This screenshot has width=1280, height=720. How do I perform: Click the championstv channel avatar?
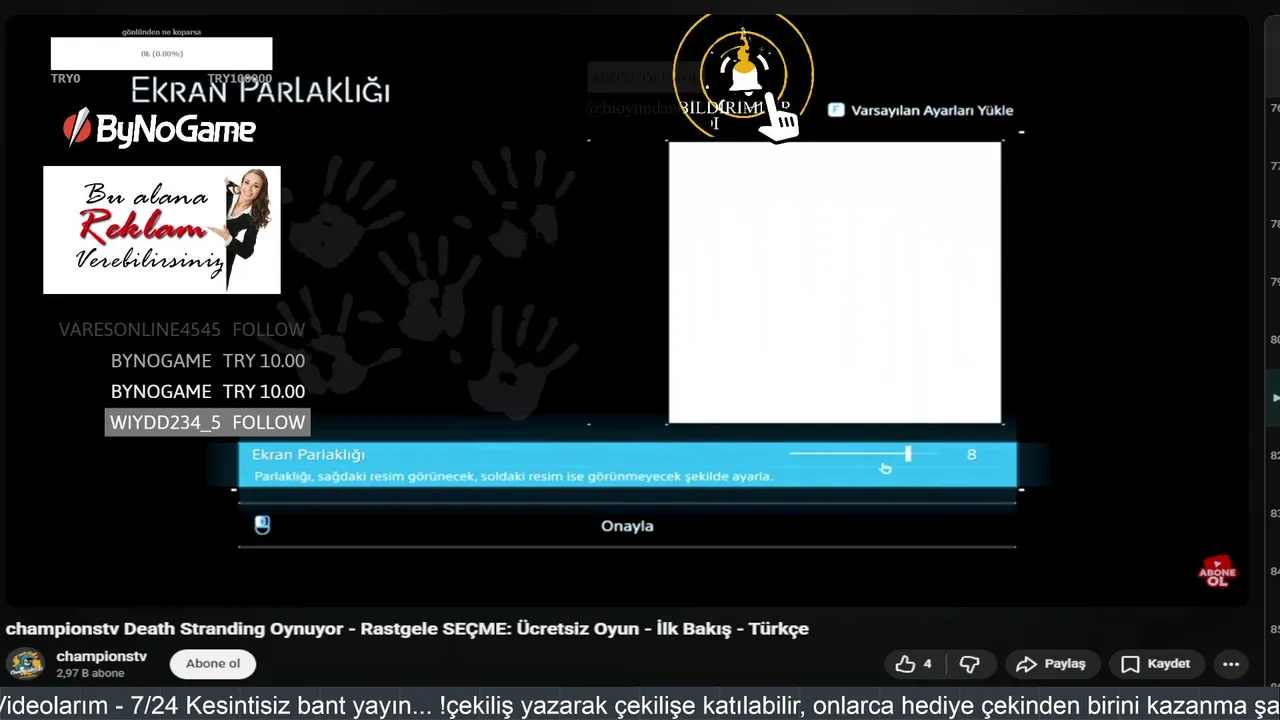26,664
